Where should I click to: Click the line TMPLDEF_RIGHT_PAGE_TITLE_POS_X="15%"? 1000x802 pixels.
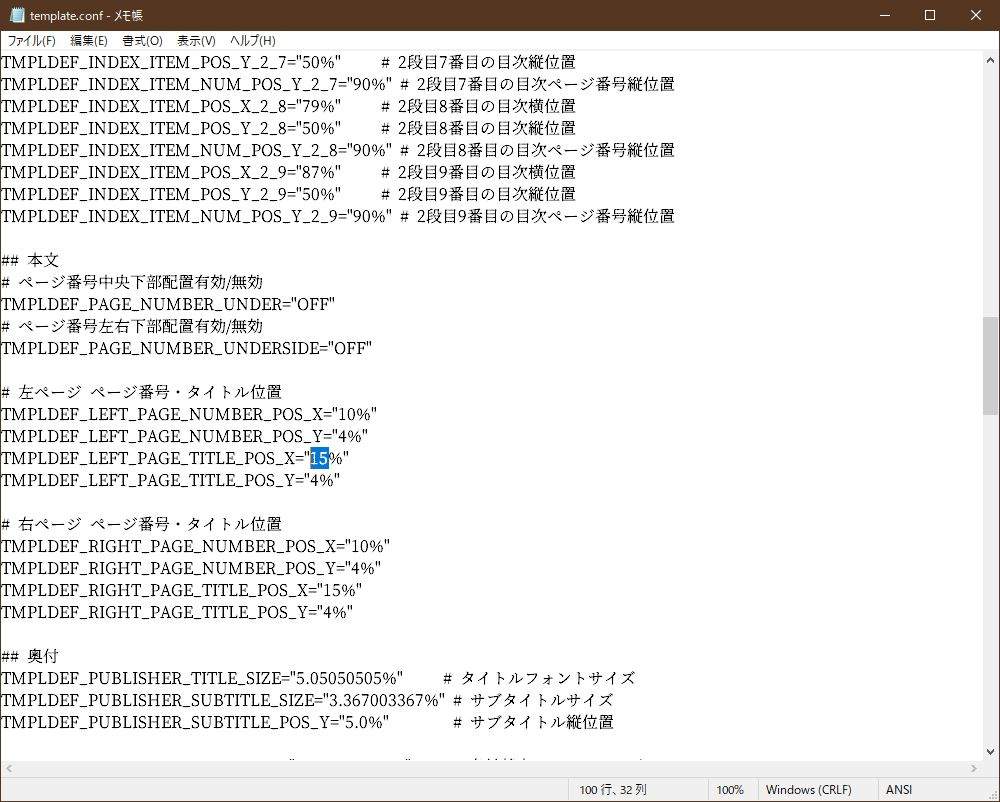click(x=182, y=590)
